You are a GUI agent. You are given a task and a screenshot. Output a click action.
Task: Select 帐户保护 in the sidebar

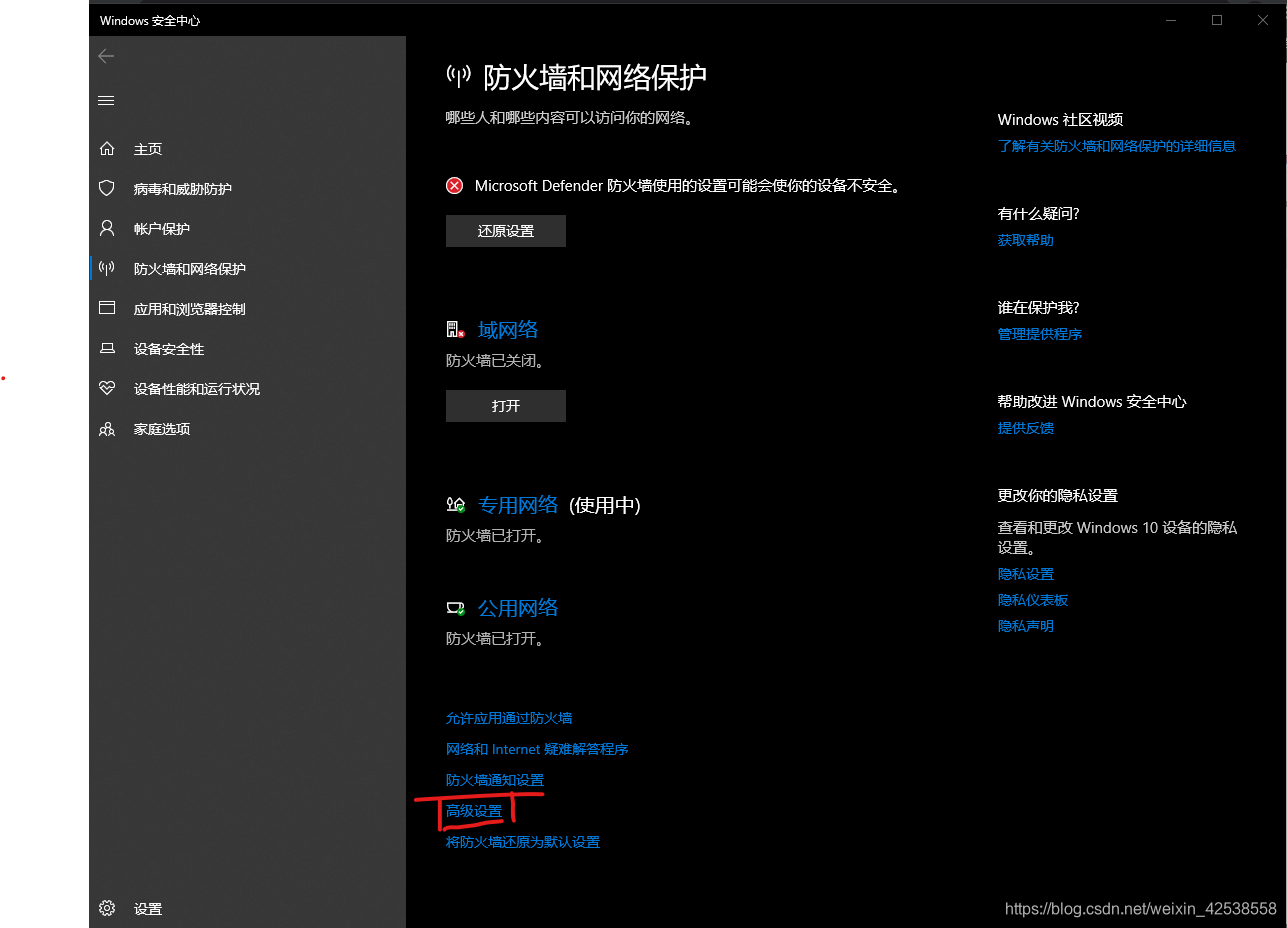tap(162, 229)
